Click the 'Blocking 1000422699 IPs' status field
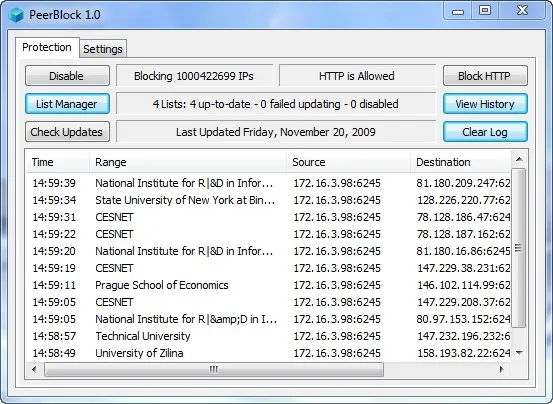553x404 pixels. tap(194, 76)
